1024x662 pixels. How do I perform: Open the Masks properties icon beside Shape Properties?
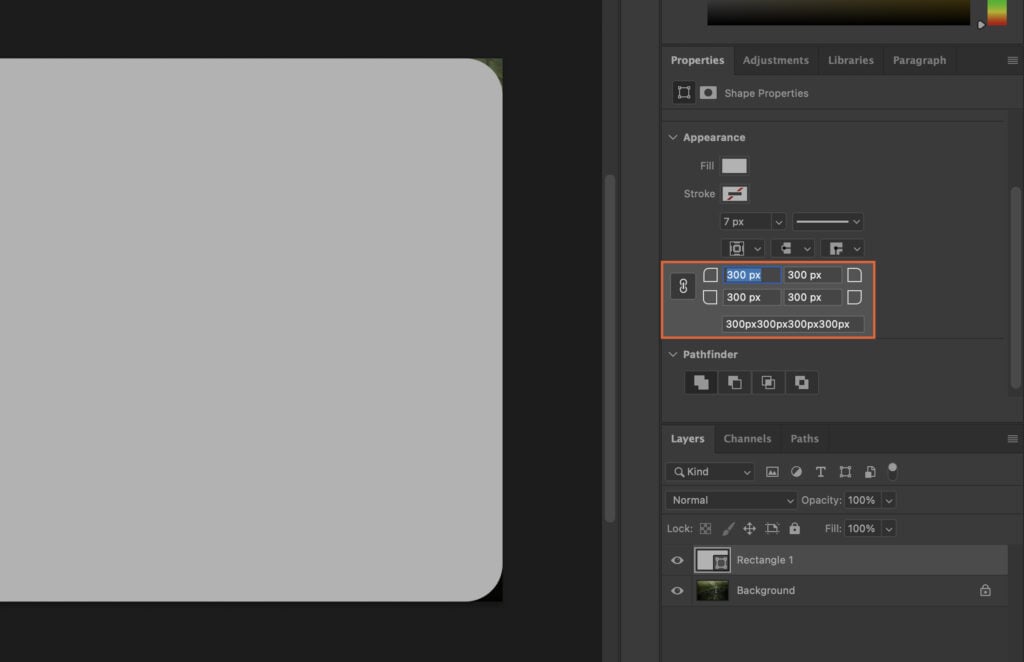pos(708,92)
